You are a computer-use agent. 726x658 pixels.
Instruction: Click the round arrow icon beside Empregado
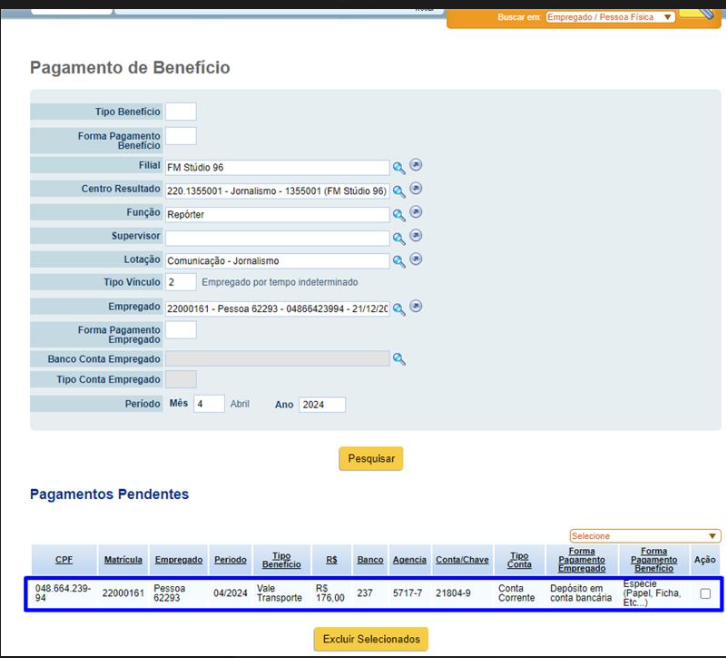point(416,307)
